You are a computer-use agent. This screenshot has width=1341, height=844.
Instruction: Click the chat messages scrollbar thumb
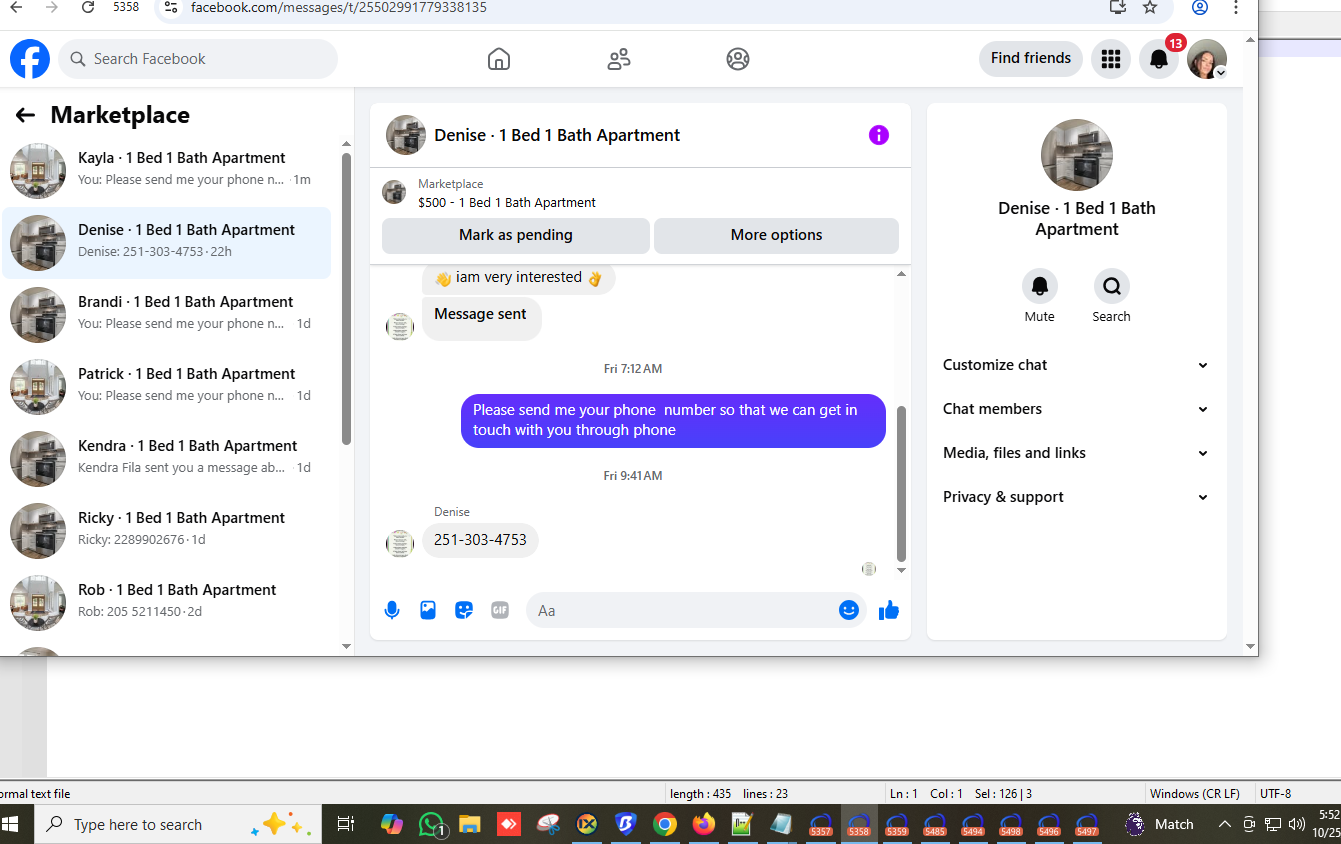pyautogui.click(x=901, y=484)
